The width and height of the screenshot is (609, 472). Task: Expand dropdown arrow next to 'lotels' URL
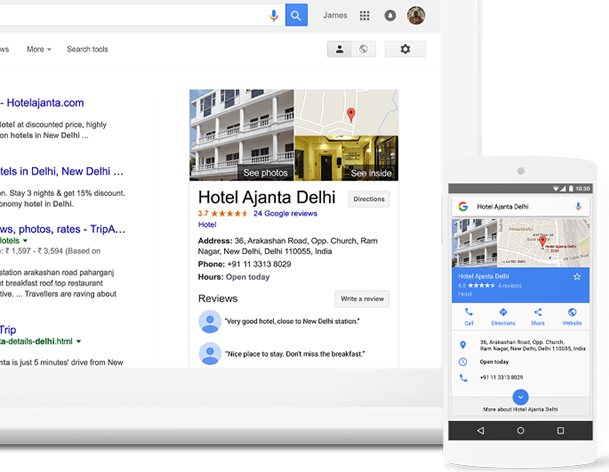point(26,241)
